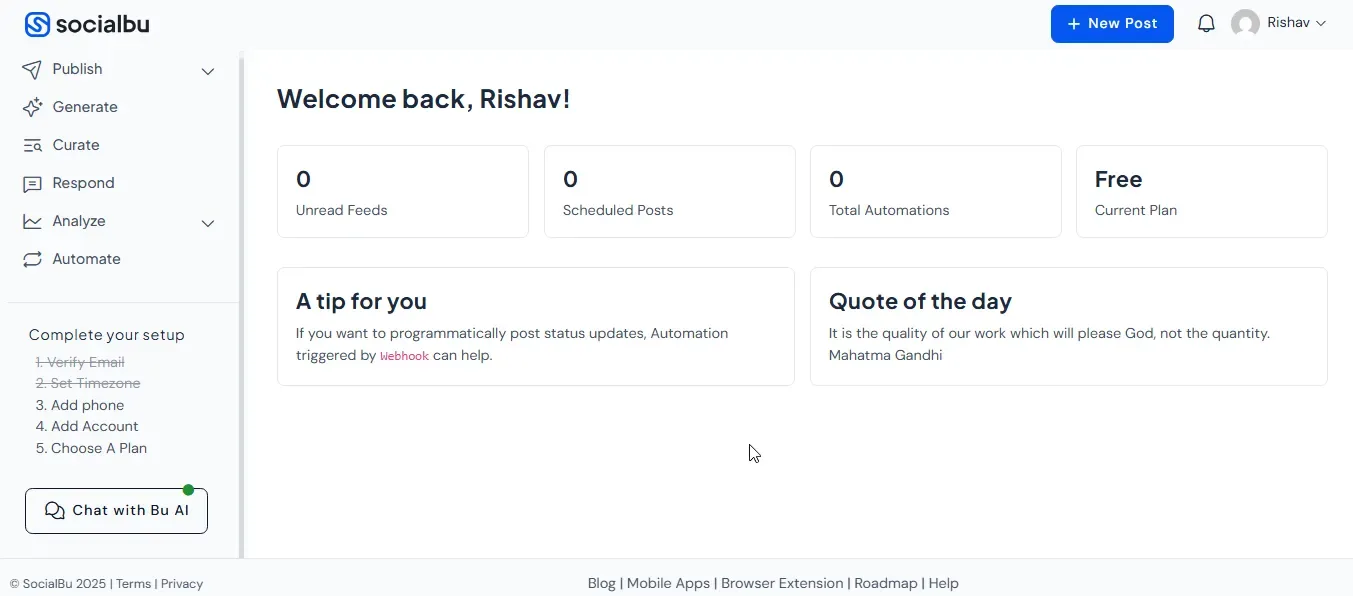Open the Add Account setup step

tap(87, 426)
